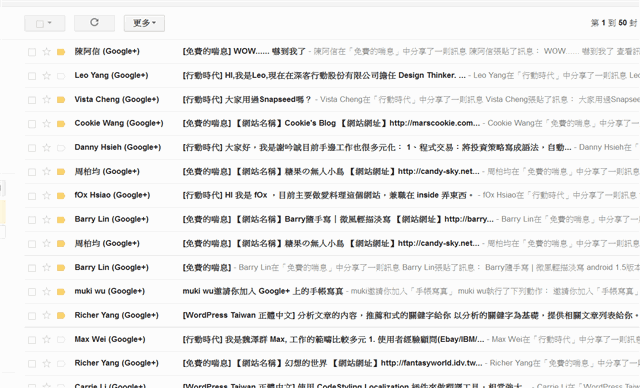Image resolution: width=640 pixels, height=388 pixels.
Task: Toggle importance marker on 陳阿信 email
Action: pyautogui.click(x=61, y=52)
